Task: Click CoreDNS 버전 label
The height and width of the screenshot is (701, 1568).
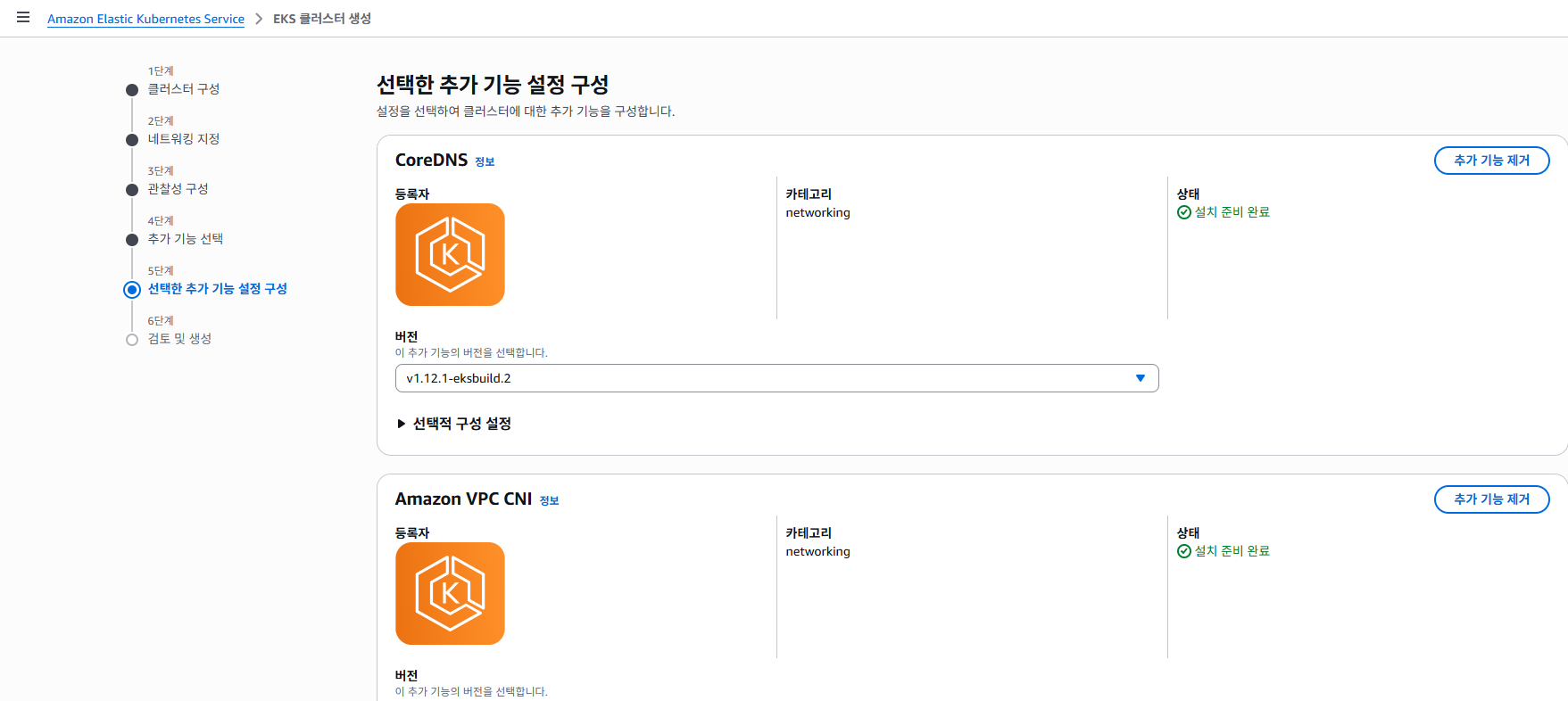Action: 406,336
